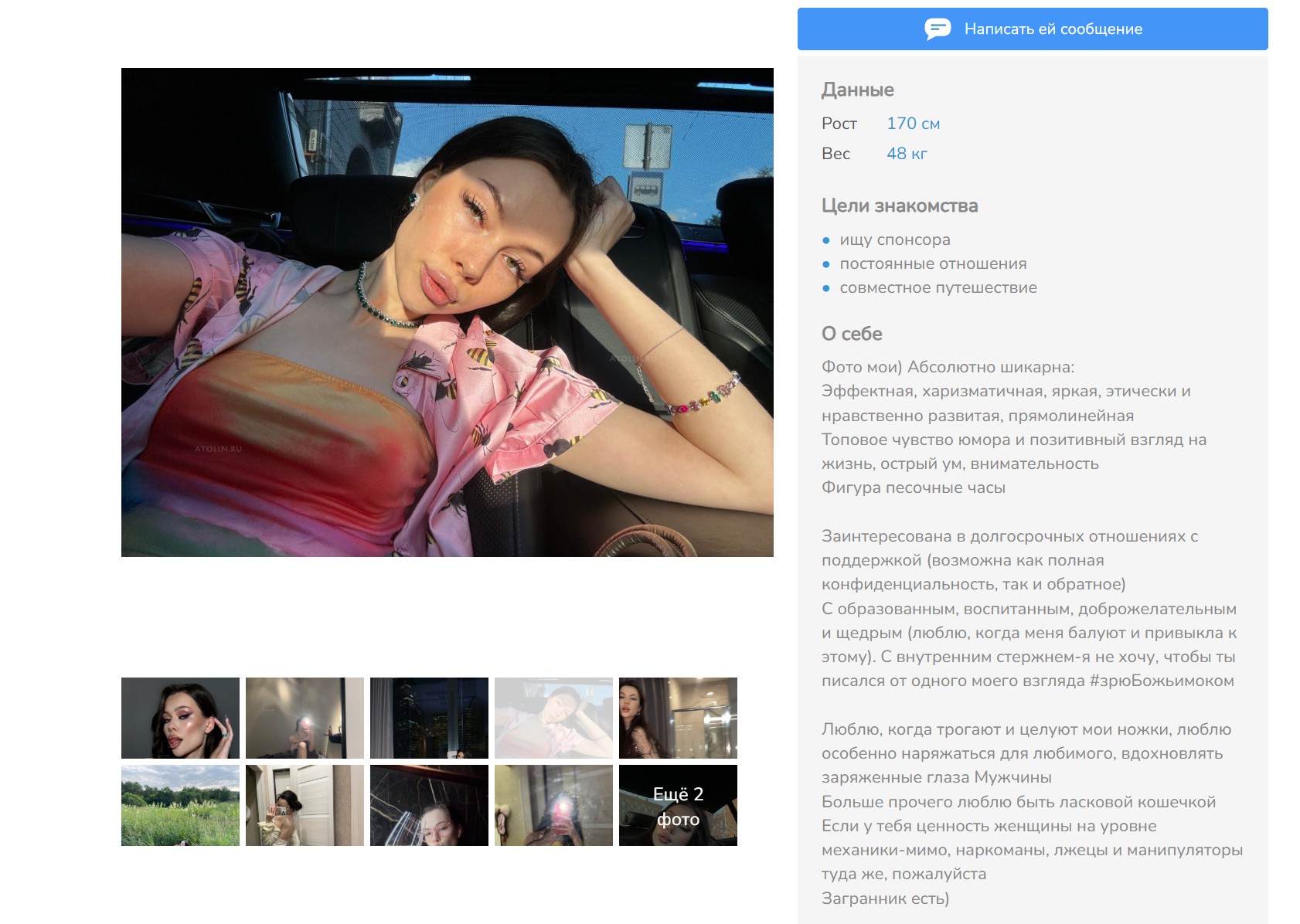Click the 'постоянные отношения' goal item

click(x=933, y=263)
